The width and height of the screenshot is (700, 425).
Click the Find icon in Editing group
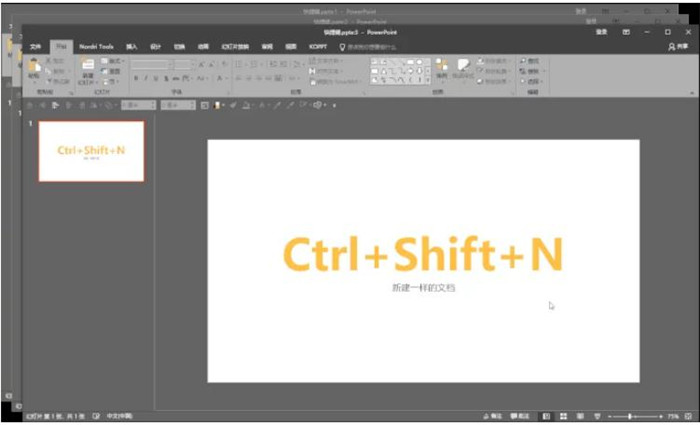point(523,61)
